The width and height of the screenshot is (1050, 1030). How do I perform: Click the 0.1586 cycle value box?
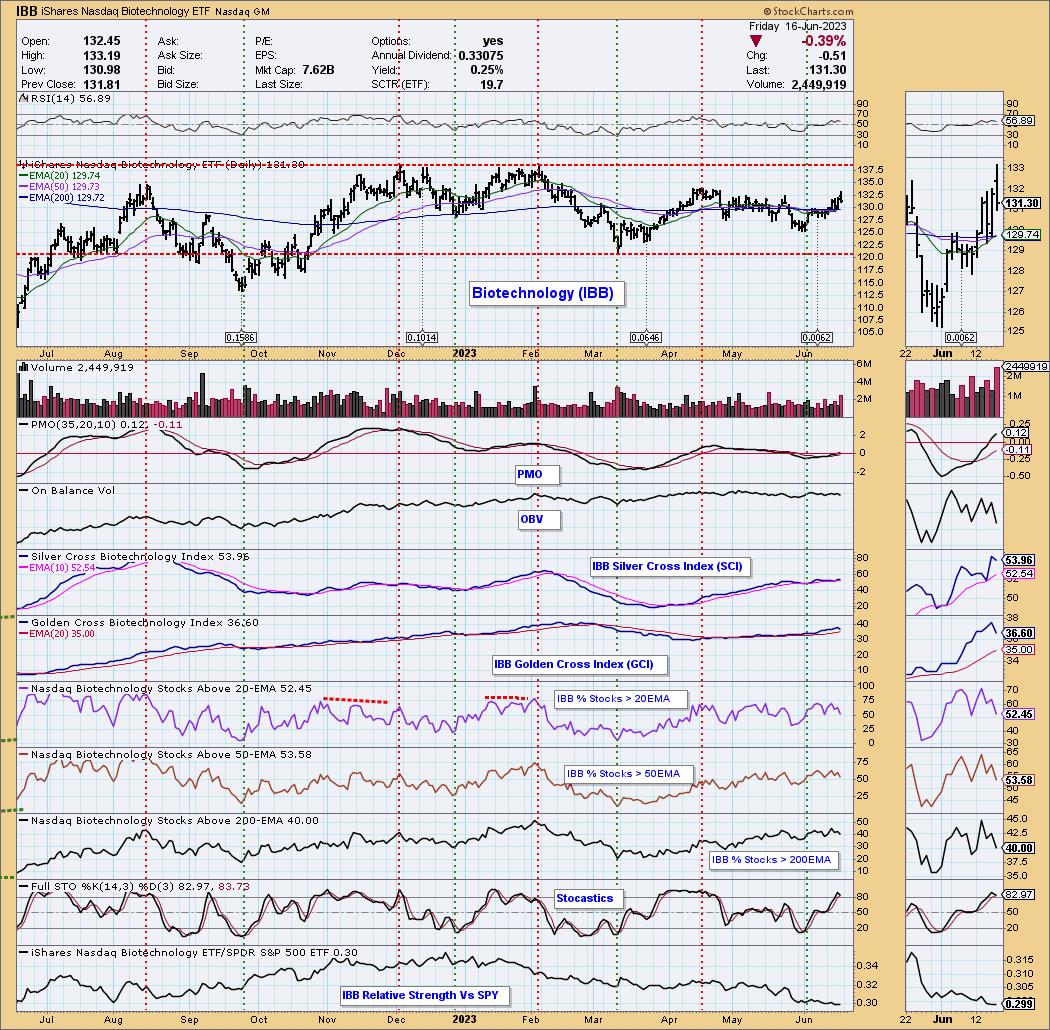tap(241, 338)
